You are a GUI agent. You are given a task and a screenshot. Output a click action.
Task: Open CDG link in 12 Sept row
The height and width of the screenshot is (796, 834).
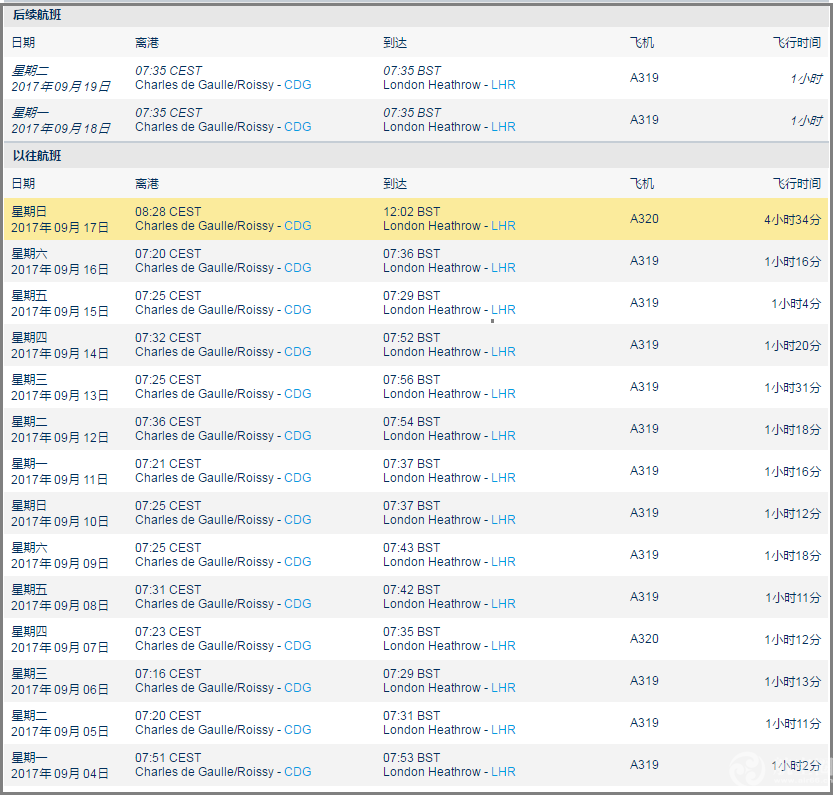[297, 436]
